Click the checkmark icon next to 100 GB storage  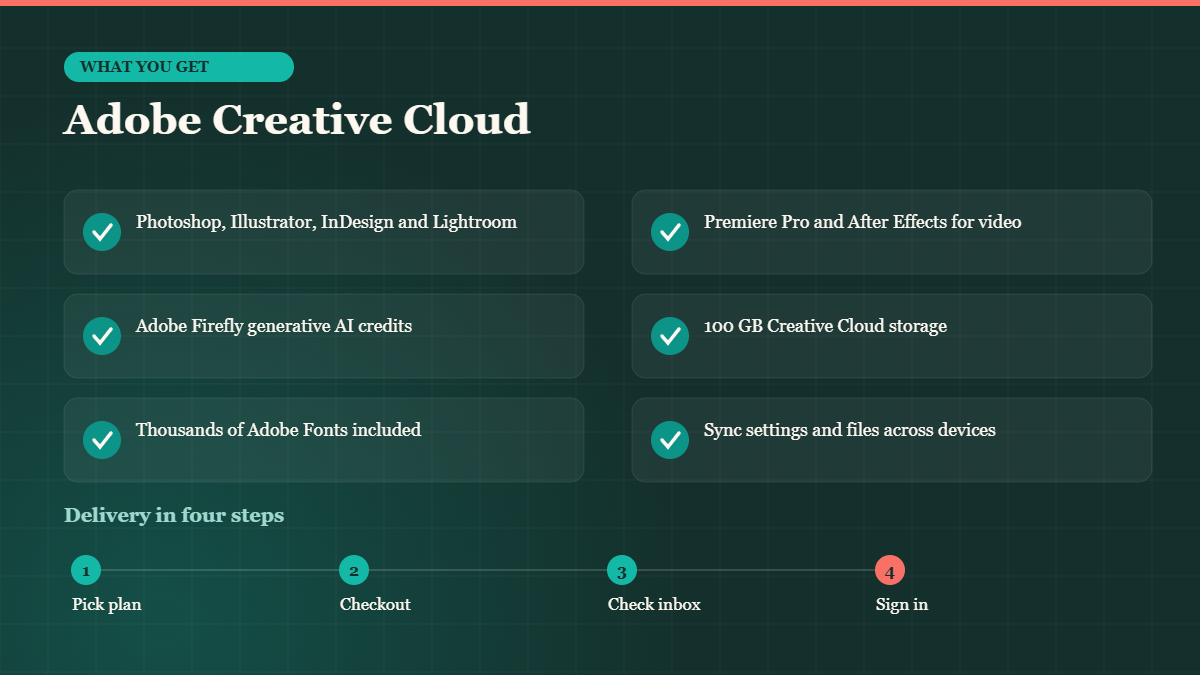(670, 336)
